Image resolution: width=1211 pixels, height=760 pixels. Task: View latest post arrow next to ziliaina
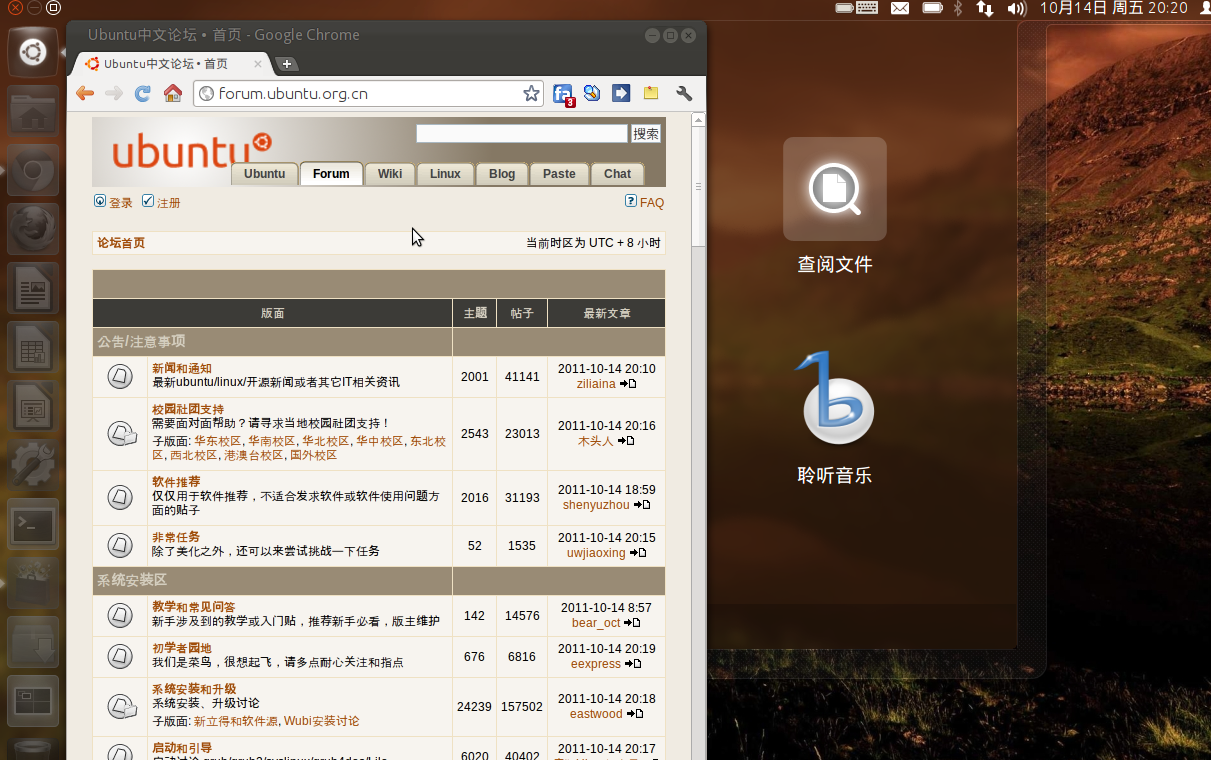coord(628,384)
